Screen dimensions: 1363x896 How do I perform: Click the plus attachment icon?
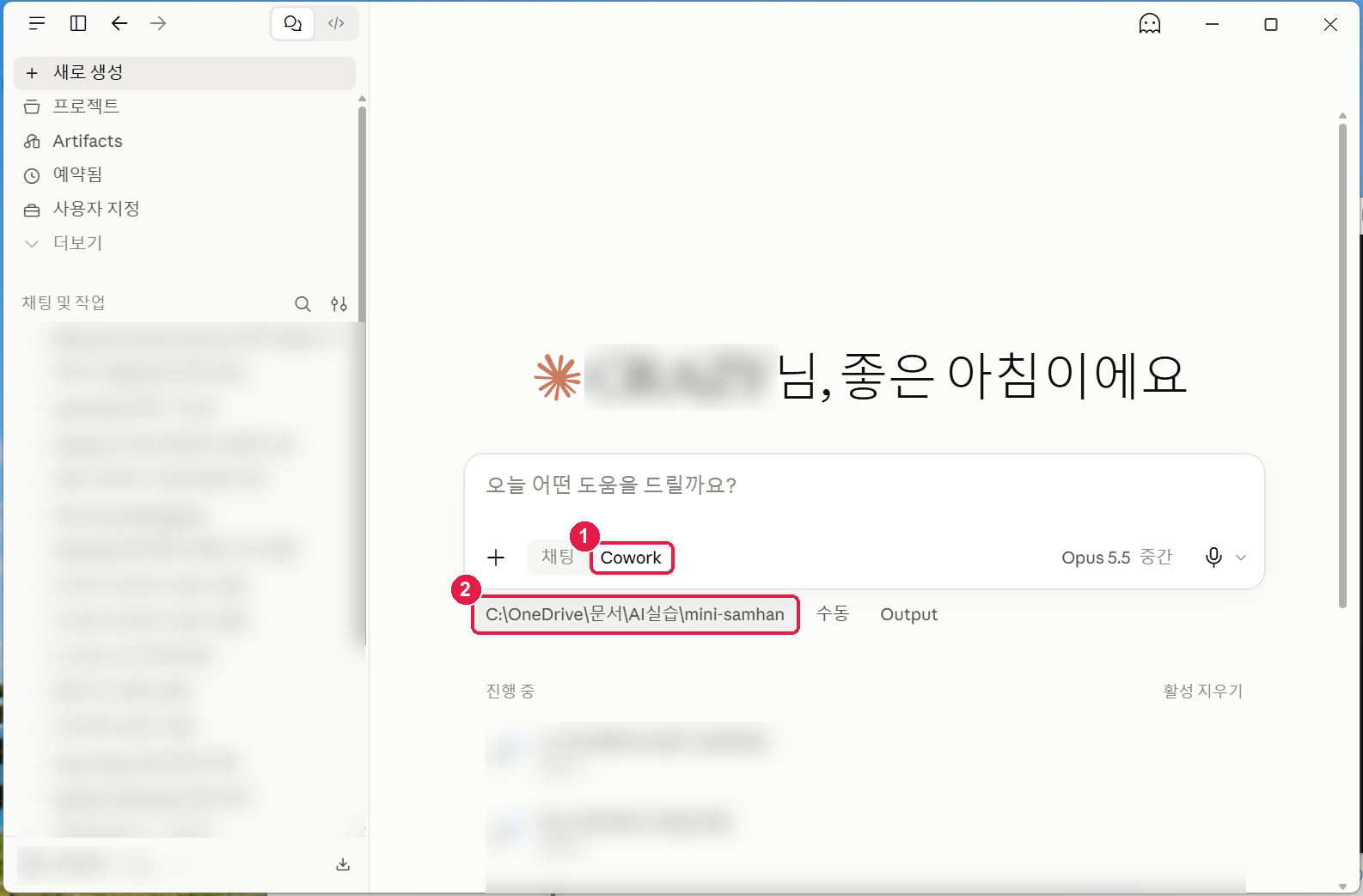pyautogui.click(x=496, y=558)
